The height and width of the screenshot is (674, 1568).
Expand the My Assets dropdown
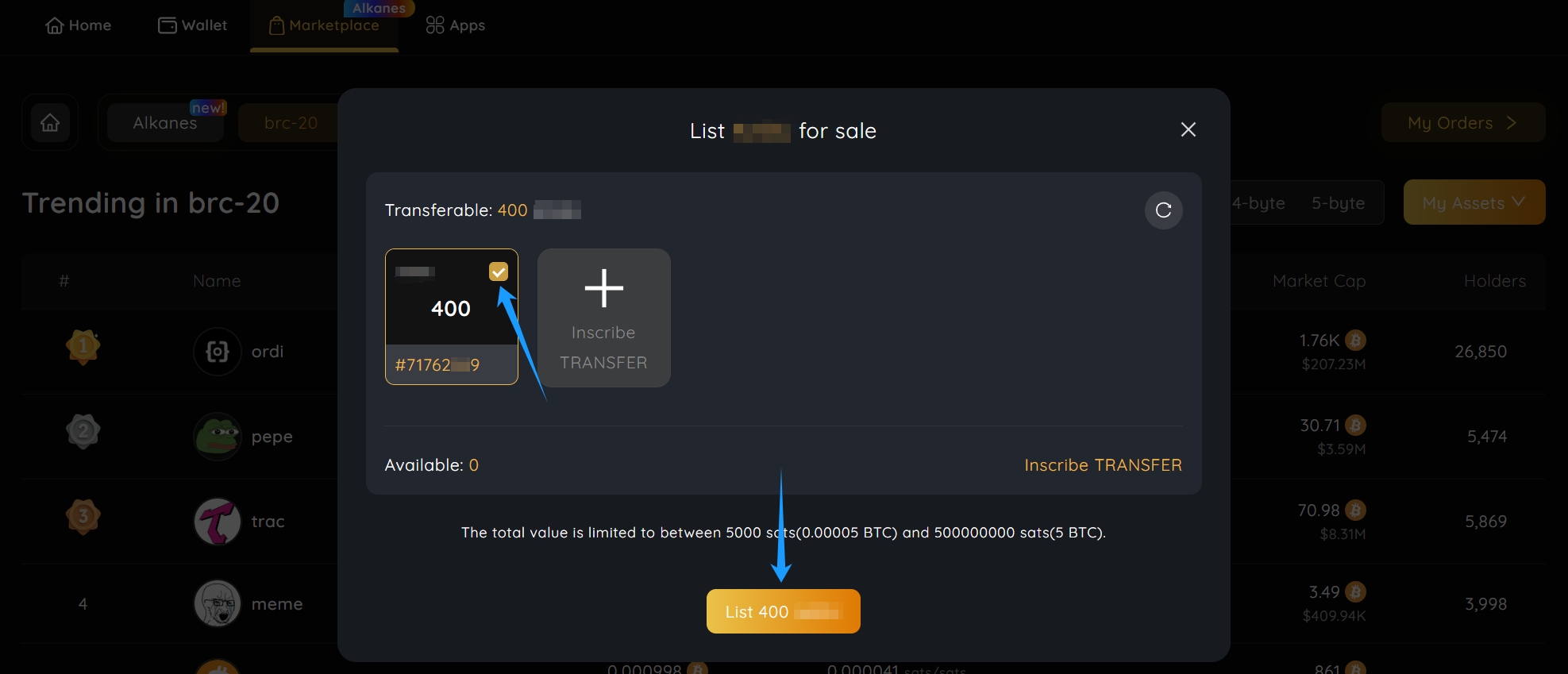tap(1474, 202)
